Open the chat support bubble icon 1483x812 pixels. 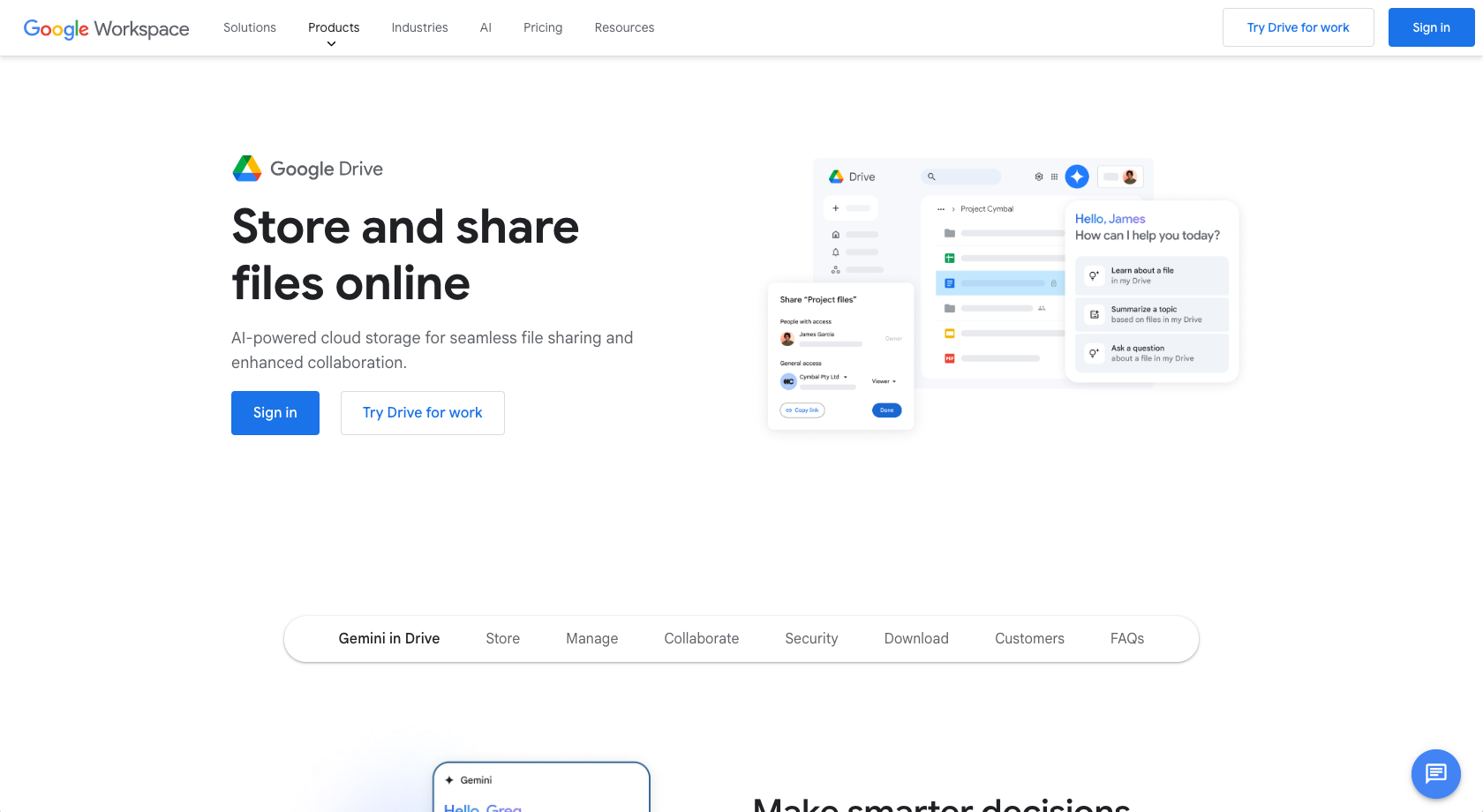coord(1435,774)
